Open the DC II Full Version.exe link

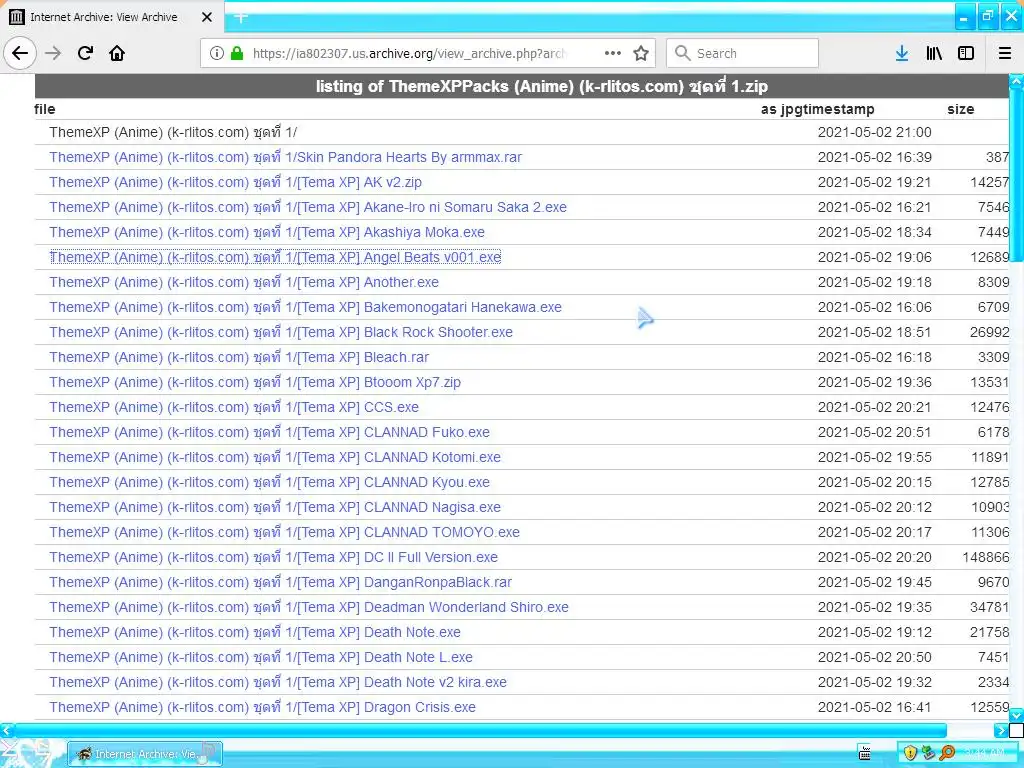[273, 557]
